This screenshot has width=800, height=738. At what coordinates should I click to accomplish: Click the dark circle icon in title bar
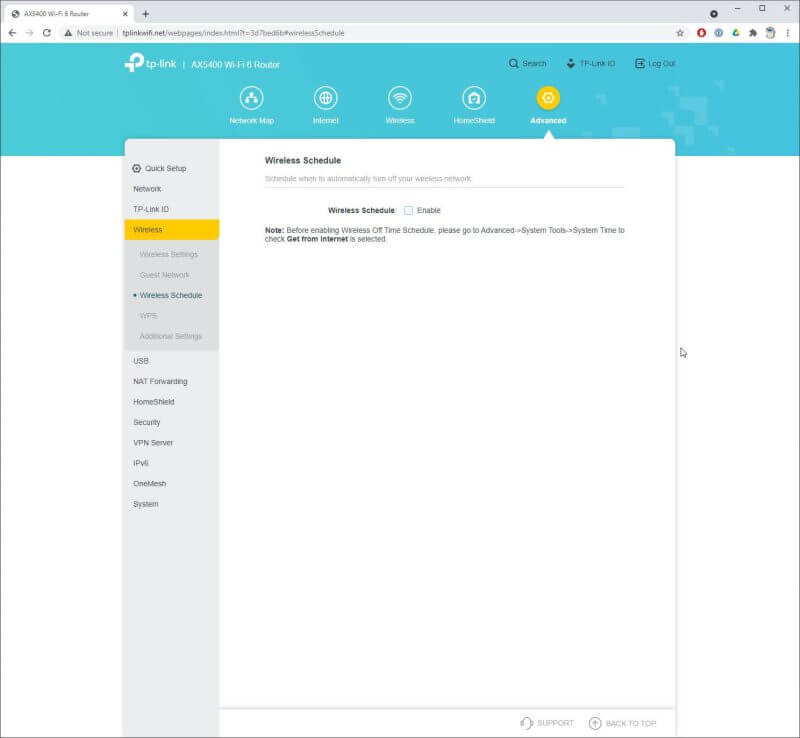point(714,14)
